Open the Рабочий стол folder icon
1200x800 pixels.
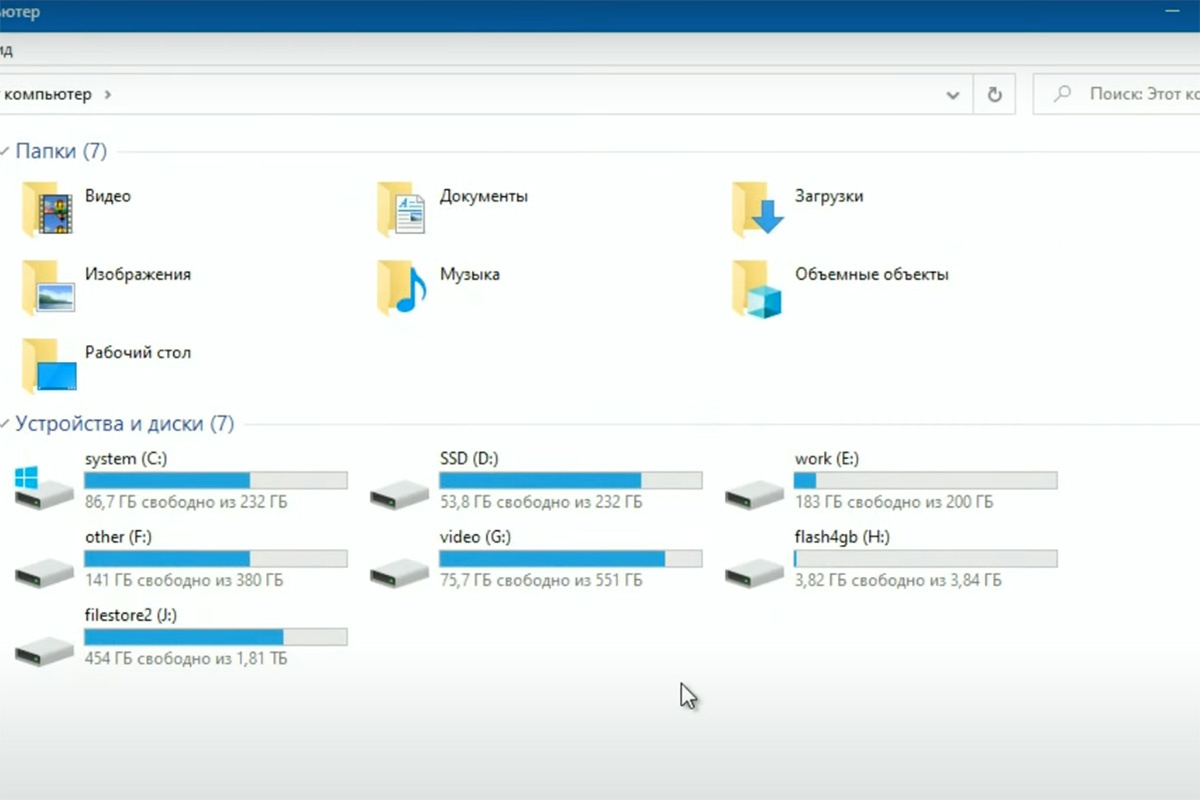coord(48,366)
